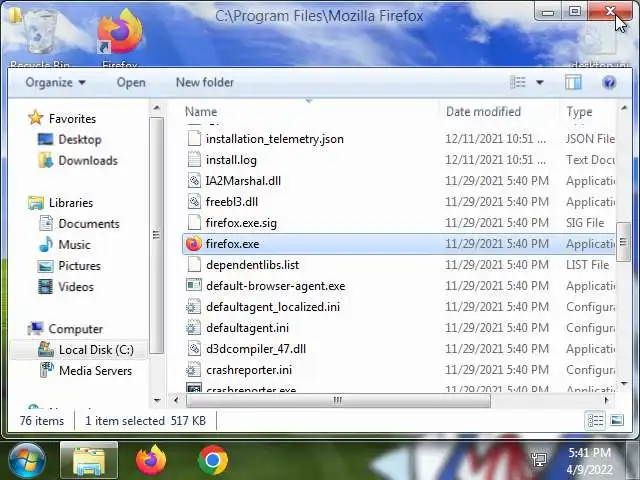Select the firefox.exe file icon
Viewport: 640px width, 480px height.
pyautogui.click(x=193, y=244)
